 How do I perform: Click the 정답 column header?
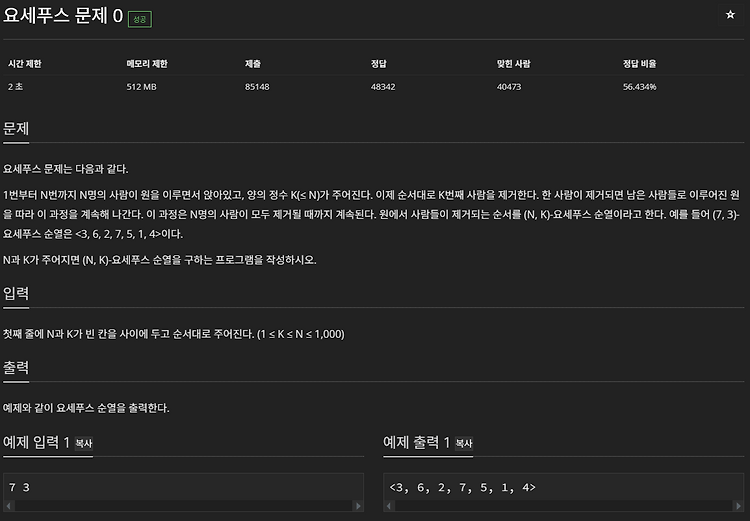click(378, 64)
